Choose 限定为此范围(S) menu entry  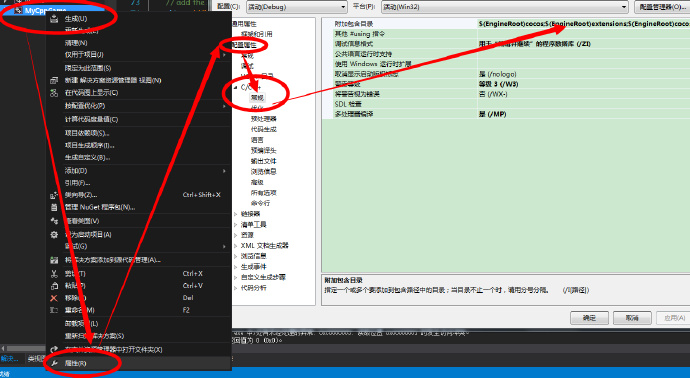tap(88, 68)
